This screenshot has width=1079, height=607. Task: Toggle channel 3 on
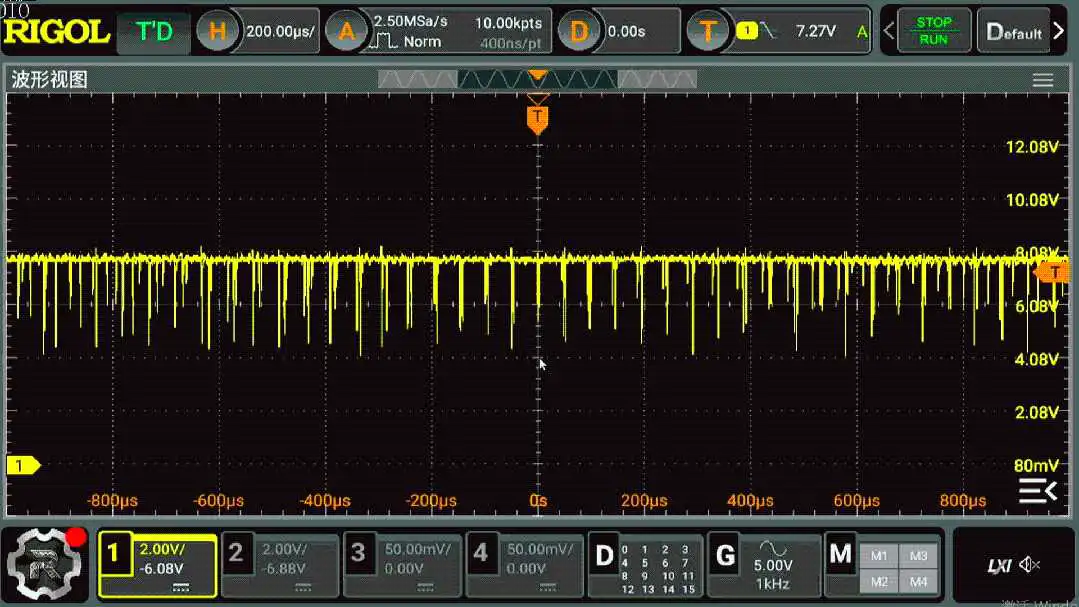[x=359, y=553]
